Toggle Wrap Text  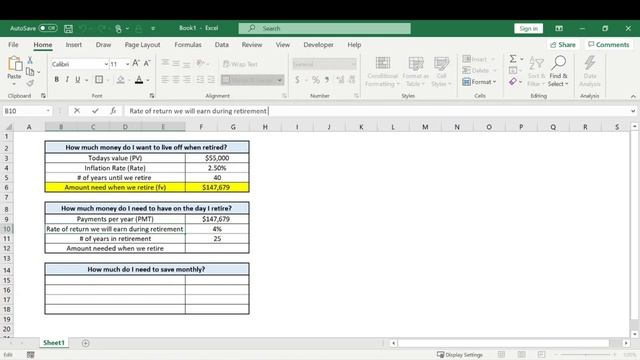click(240, 64)
